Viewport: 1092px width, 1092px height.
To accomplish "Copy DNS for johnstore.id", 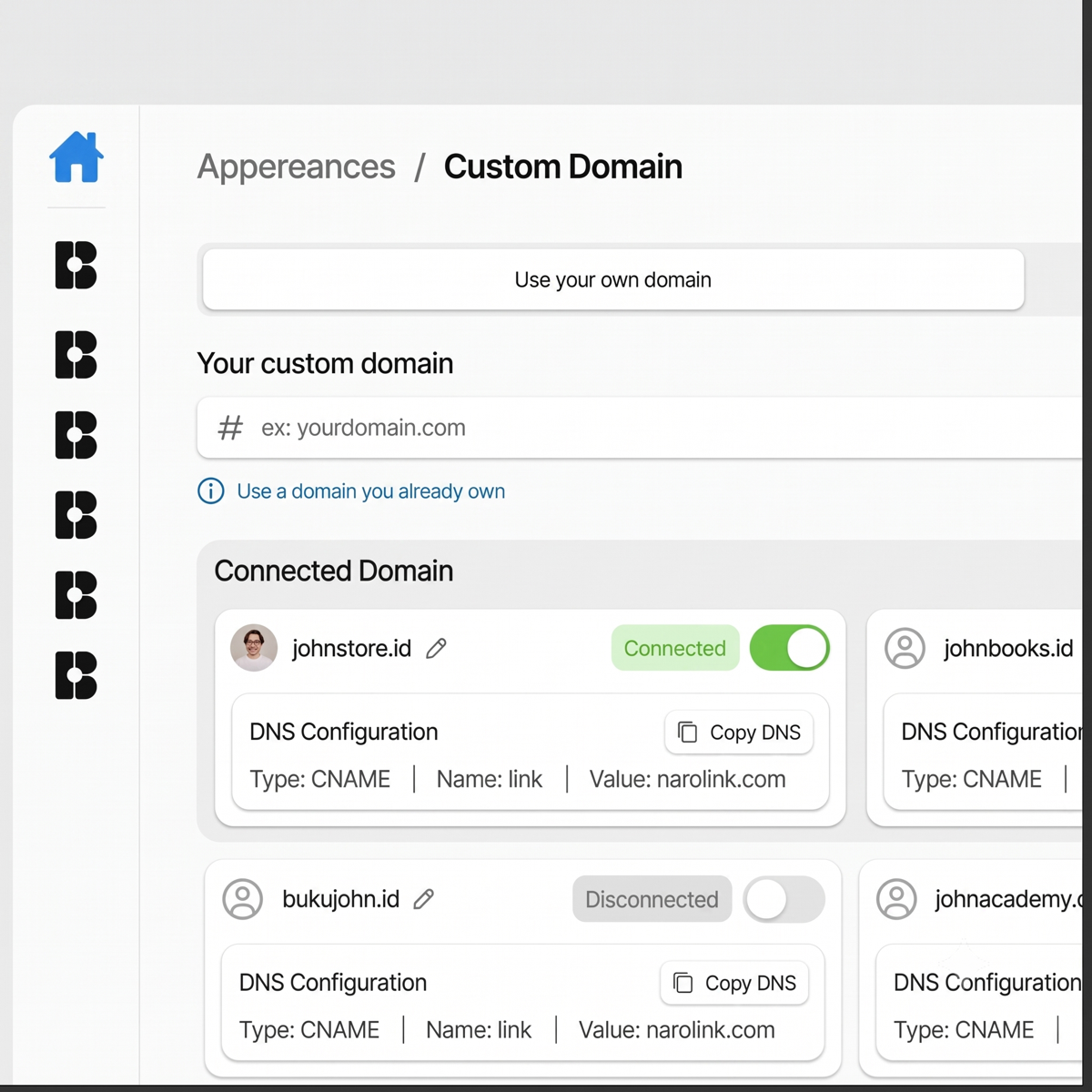I will [739, 733].
